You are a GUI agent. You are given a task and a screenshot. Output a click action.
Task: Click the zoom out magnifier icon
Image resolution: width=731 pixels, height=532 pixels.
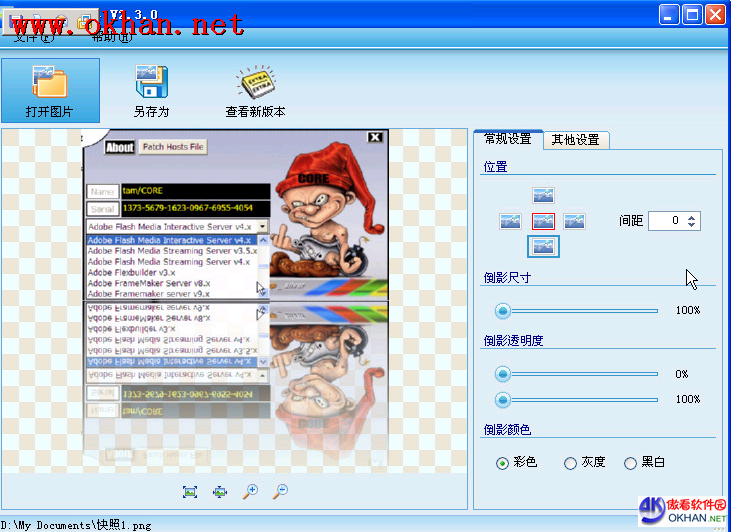(280, 491)
